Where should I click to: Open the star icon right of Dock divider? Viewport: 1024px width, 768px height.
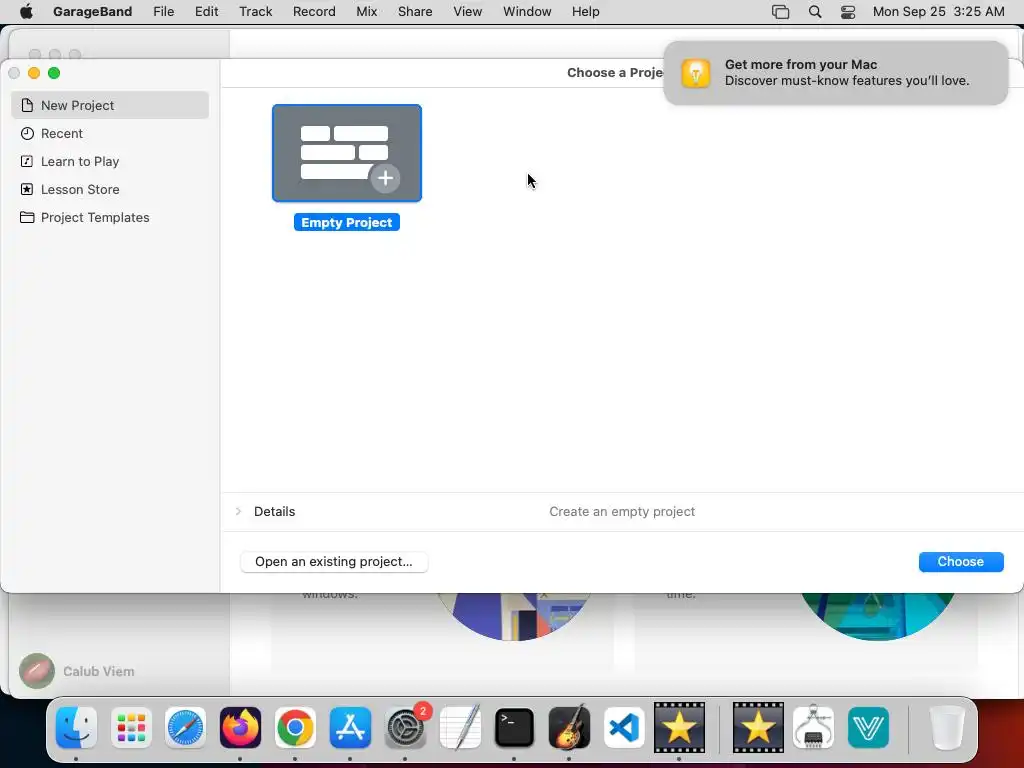tap(758, 728)
